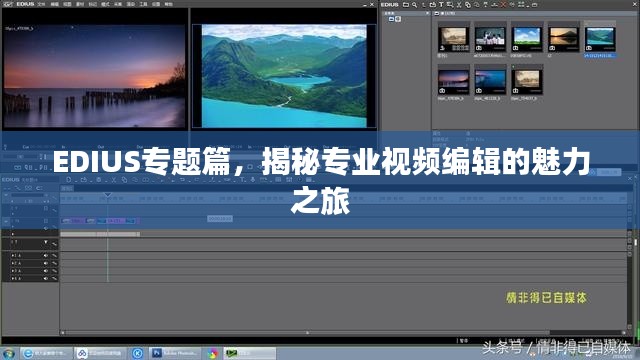
Task: Click the timeline playhead marker
Action: pos(107,195)
